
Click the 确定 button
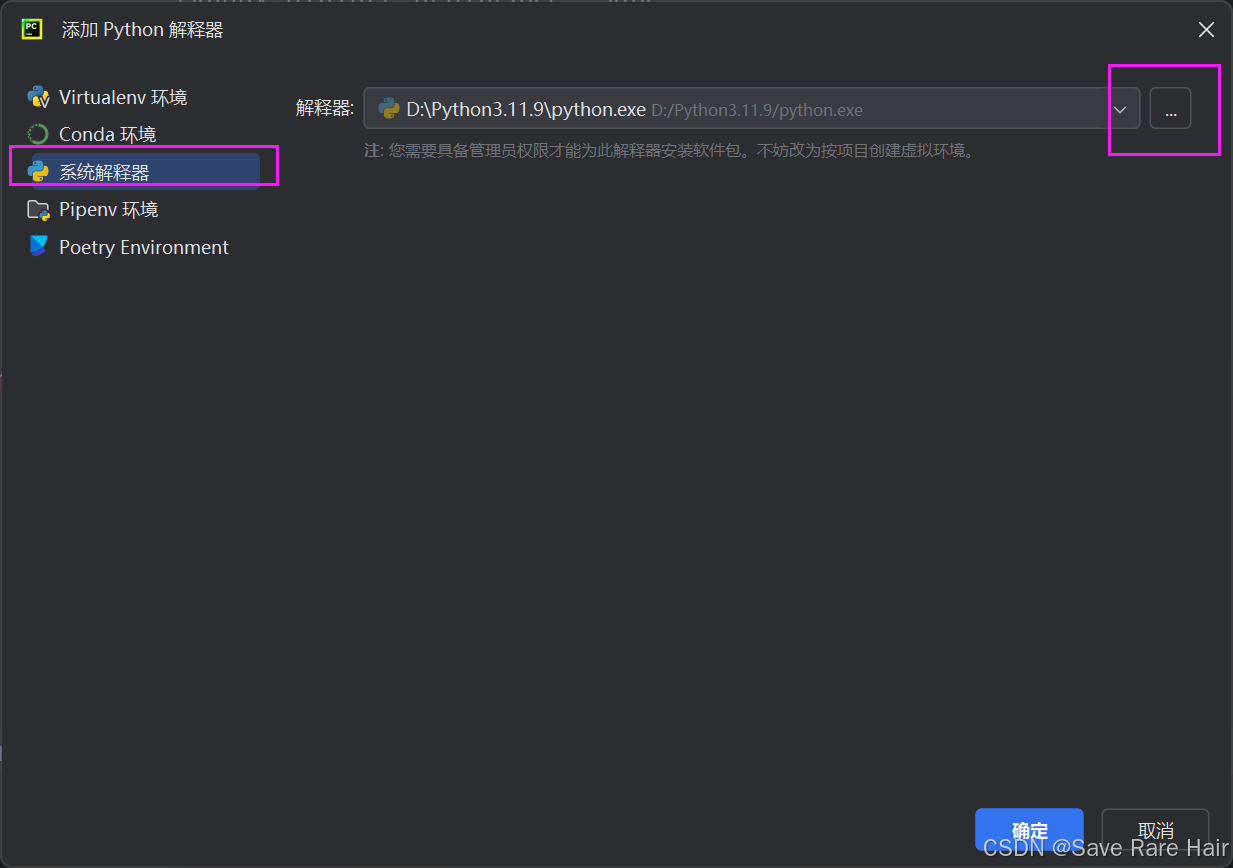click(x=1029, y=830)
